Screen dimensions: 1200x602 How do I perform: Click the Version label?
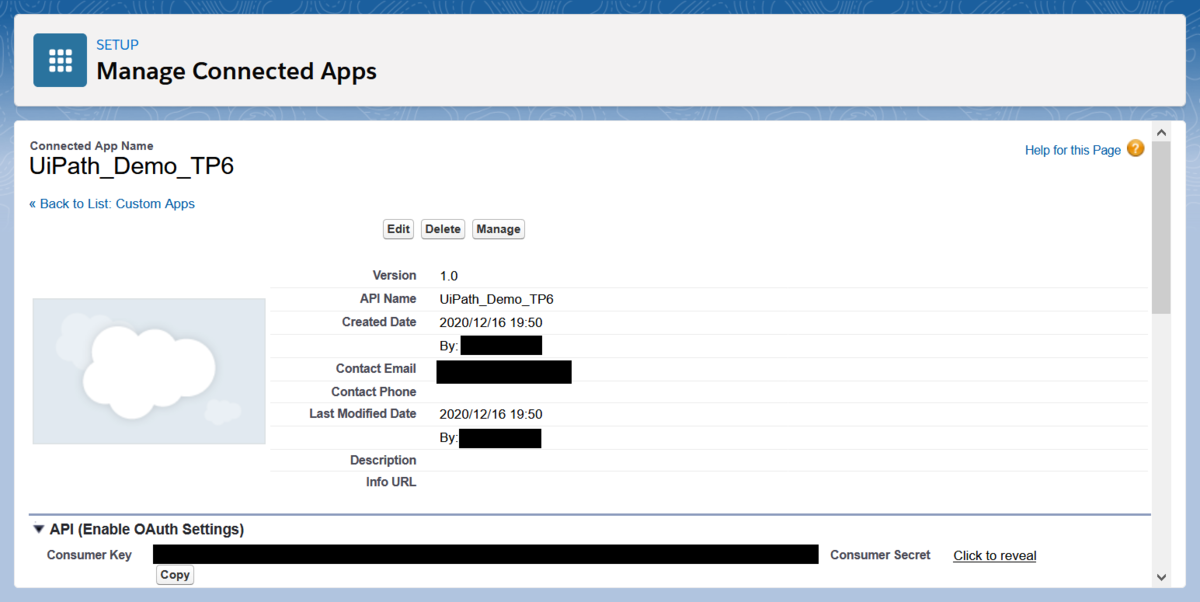pyautogui.click(x=394, y=275)
